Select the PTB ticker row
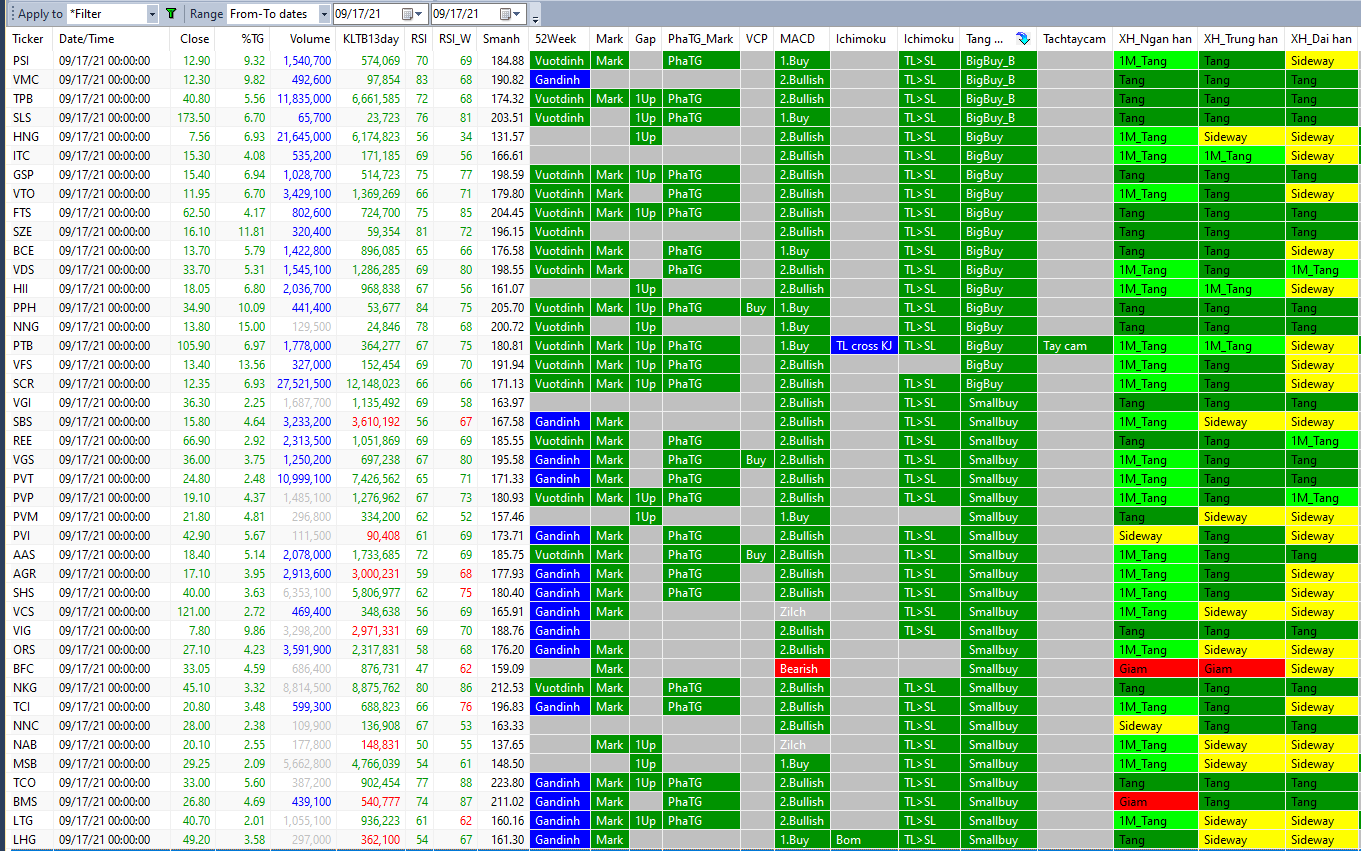The image size is (1361, 851). [x=22, y=346]
